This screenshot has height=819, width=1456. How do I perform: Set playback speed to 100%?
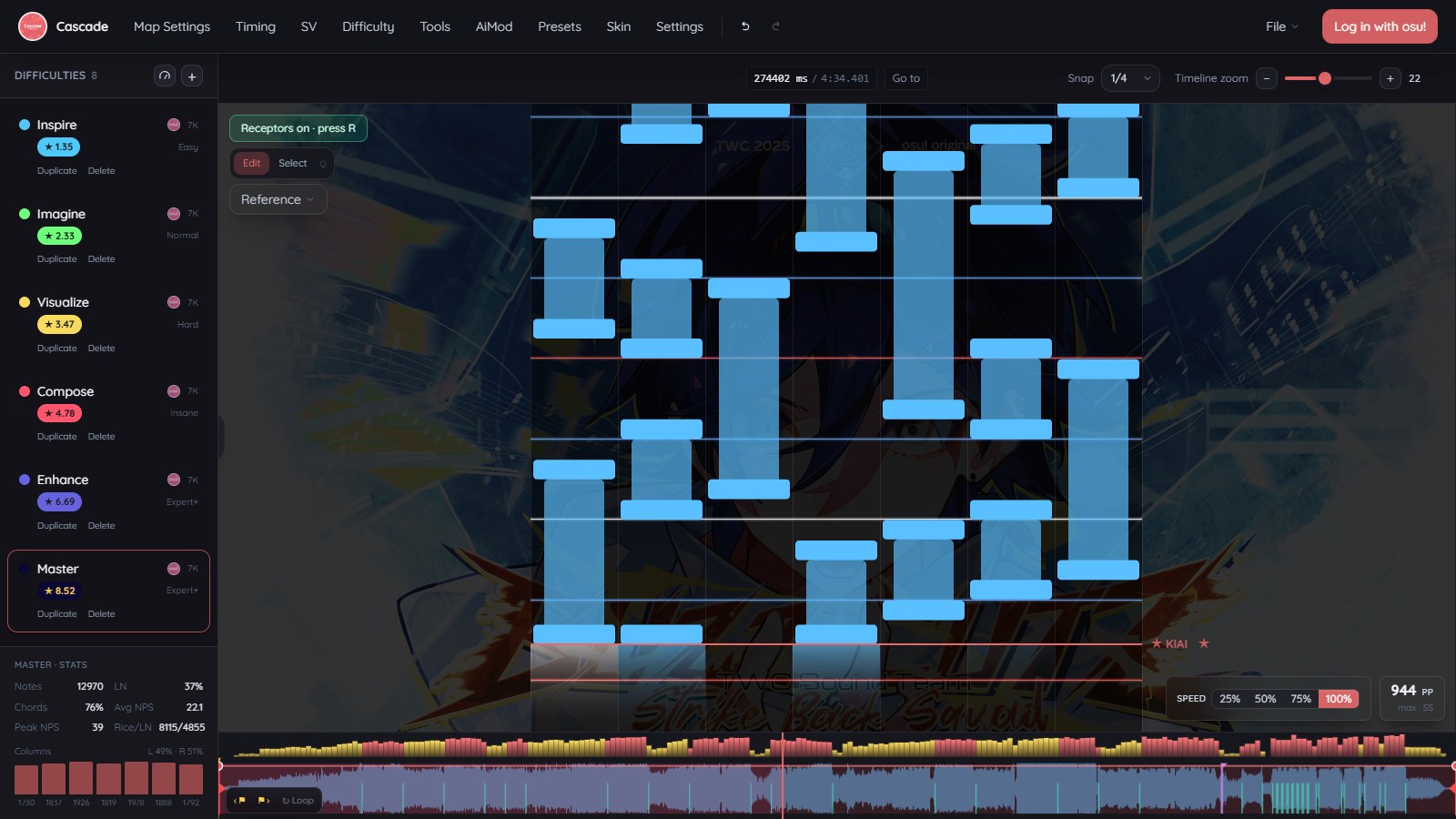1338,699
